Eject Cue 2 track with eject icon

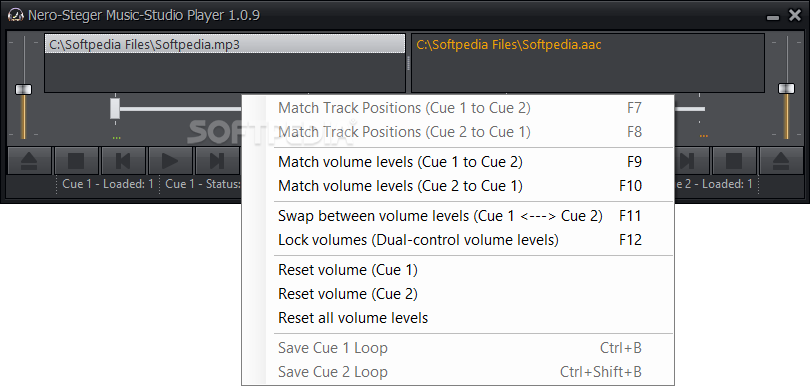781,161
